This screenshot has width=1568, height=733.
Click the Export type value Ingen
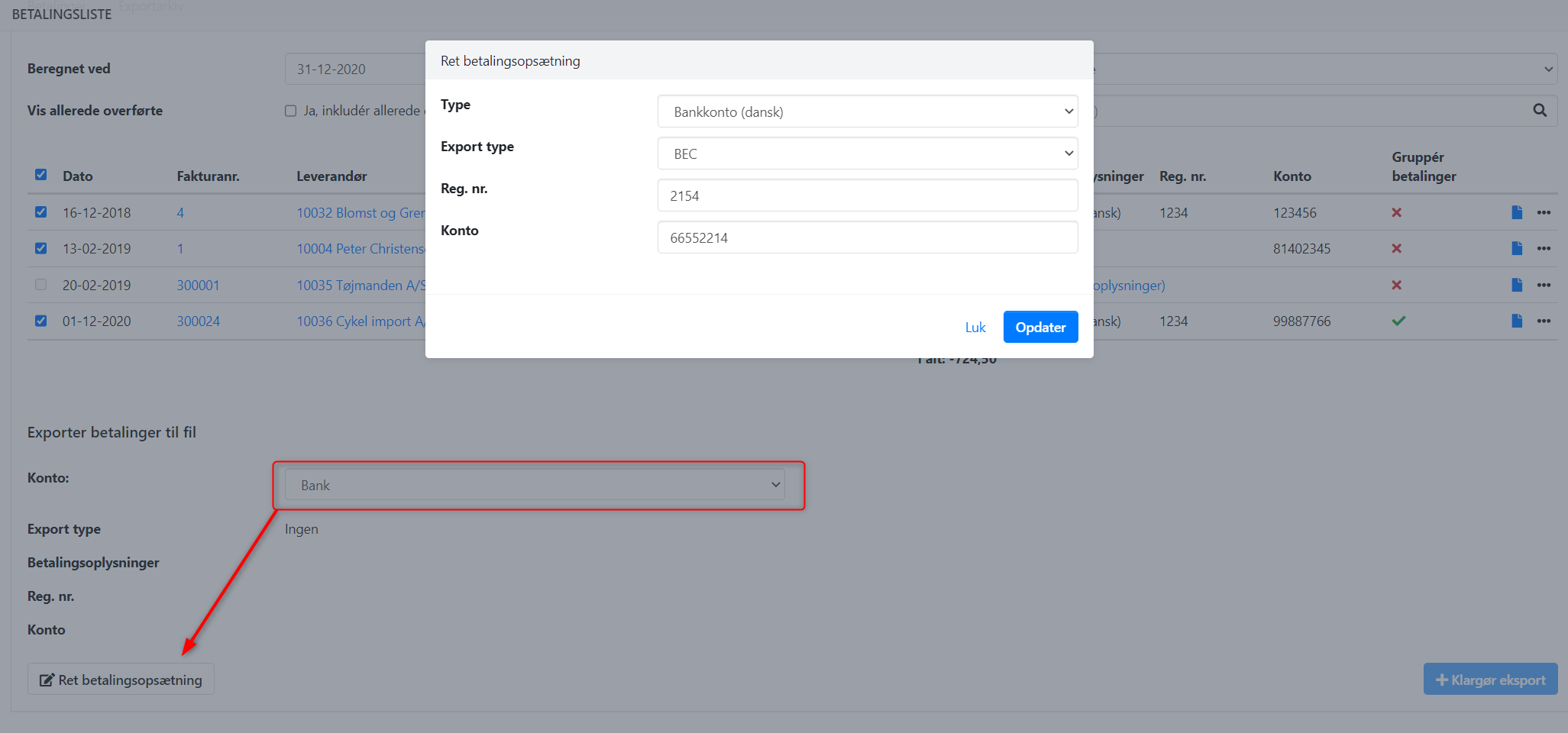(x=302, y=529)
